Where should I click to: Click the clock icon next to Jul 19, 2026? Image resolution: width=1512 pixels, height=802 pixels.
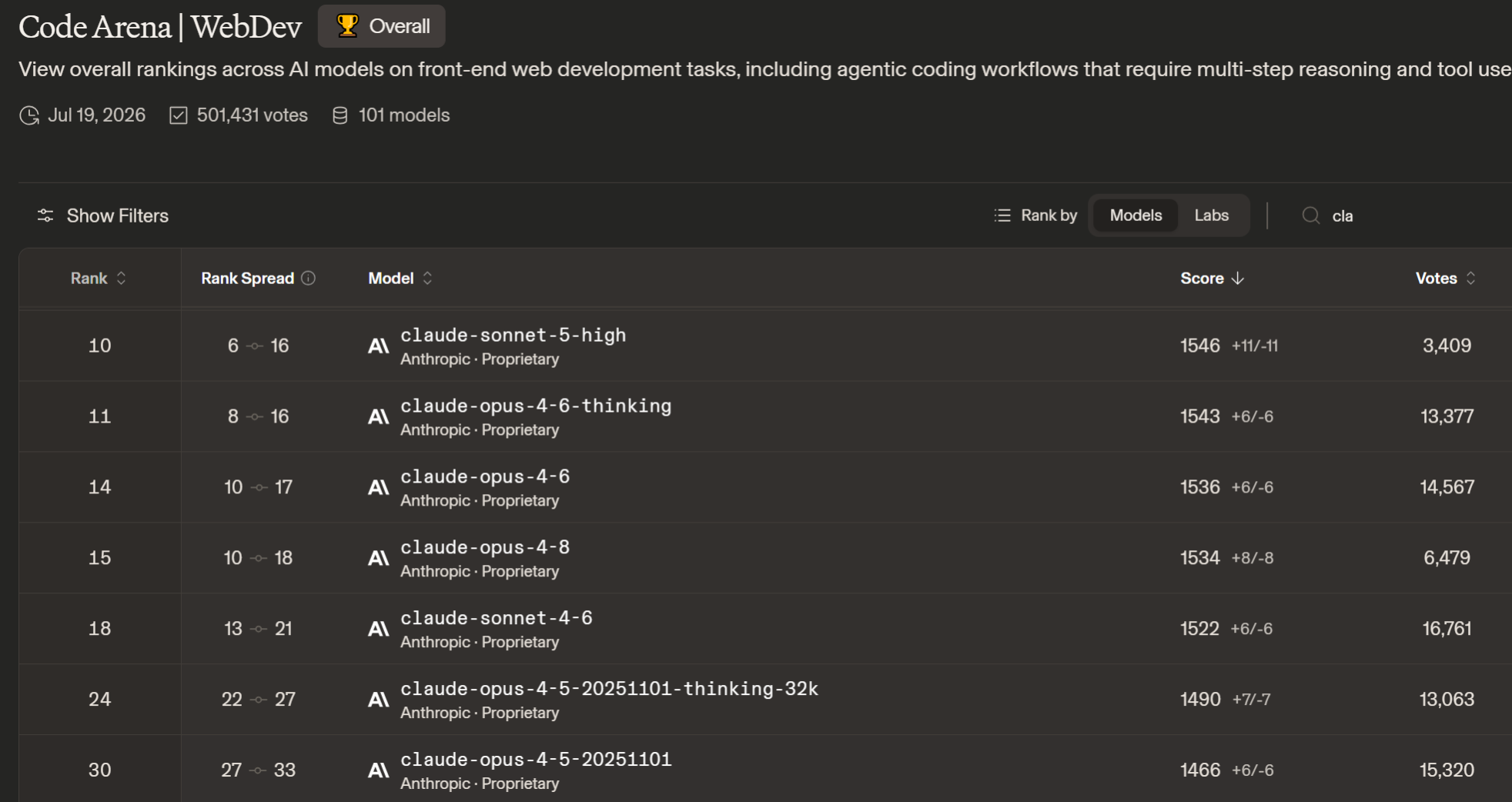click(29, 115)
